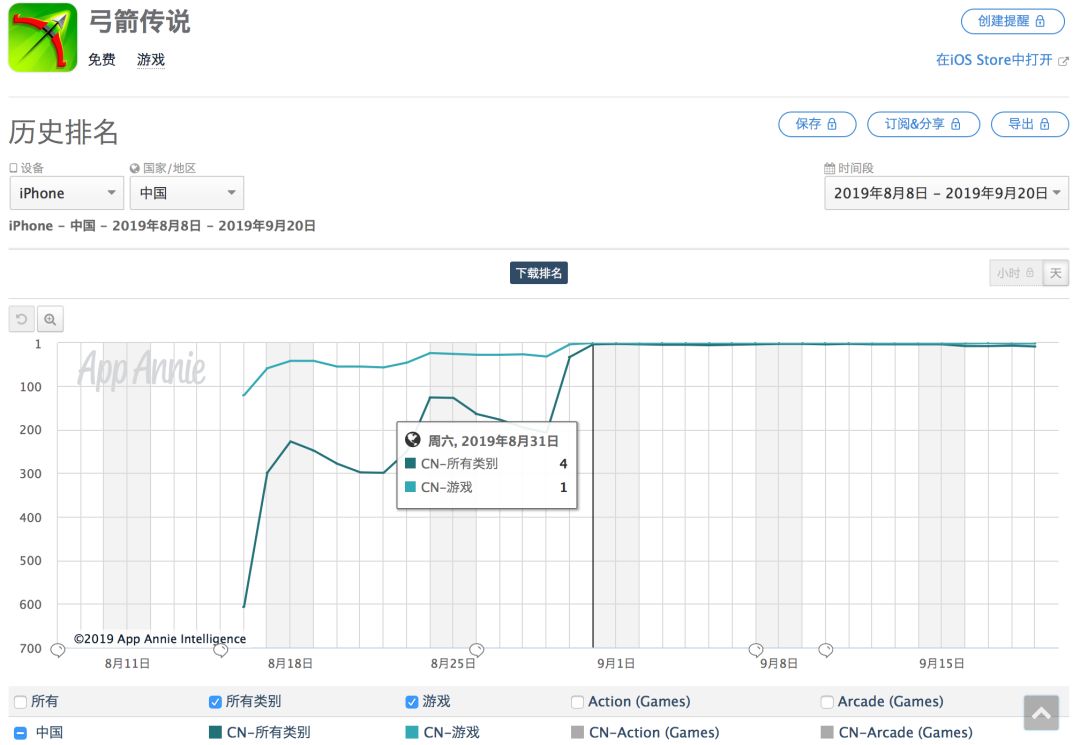
Task: Click the 导出 button
Action: [1029, 124]
